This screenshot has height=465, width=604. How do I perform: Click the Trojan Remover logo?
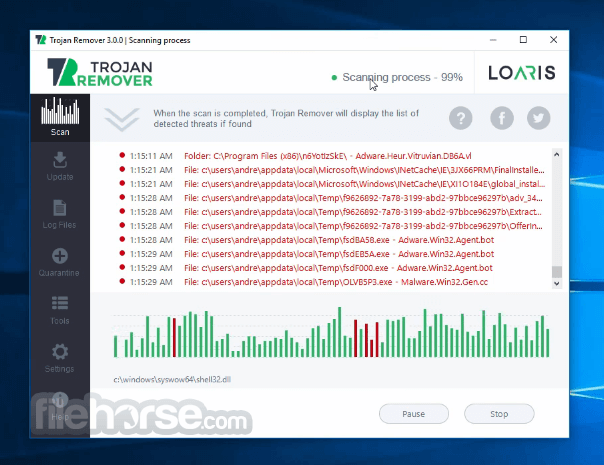point(99,72)
